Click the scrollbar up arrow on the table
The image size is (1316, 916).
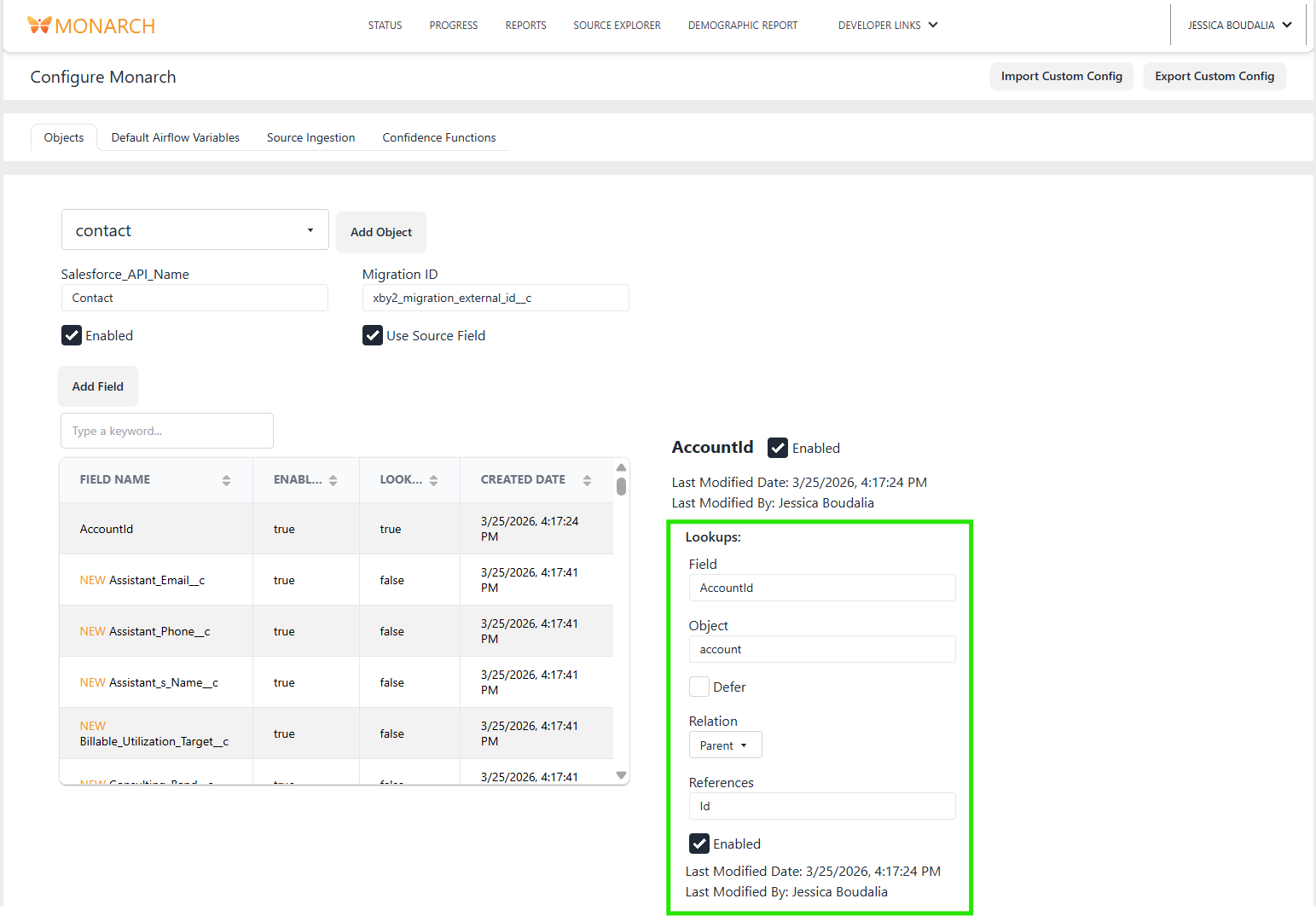[x=621, y=467]
